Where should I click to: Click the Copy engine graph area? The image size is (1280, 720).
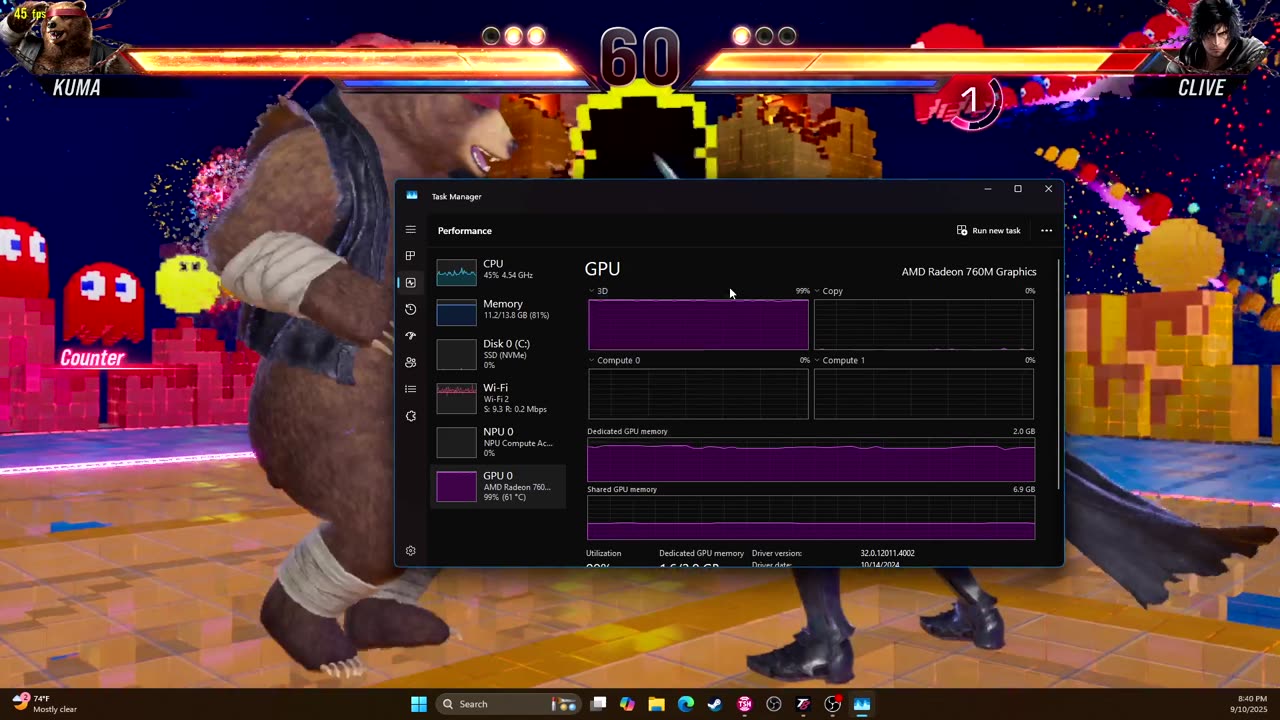(924, 325)
